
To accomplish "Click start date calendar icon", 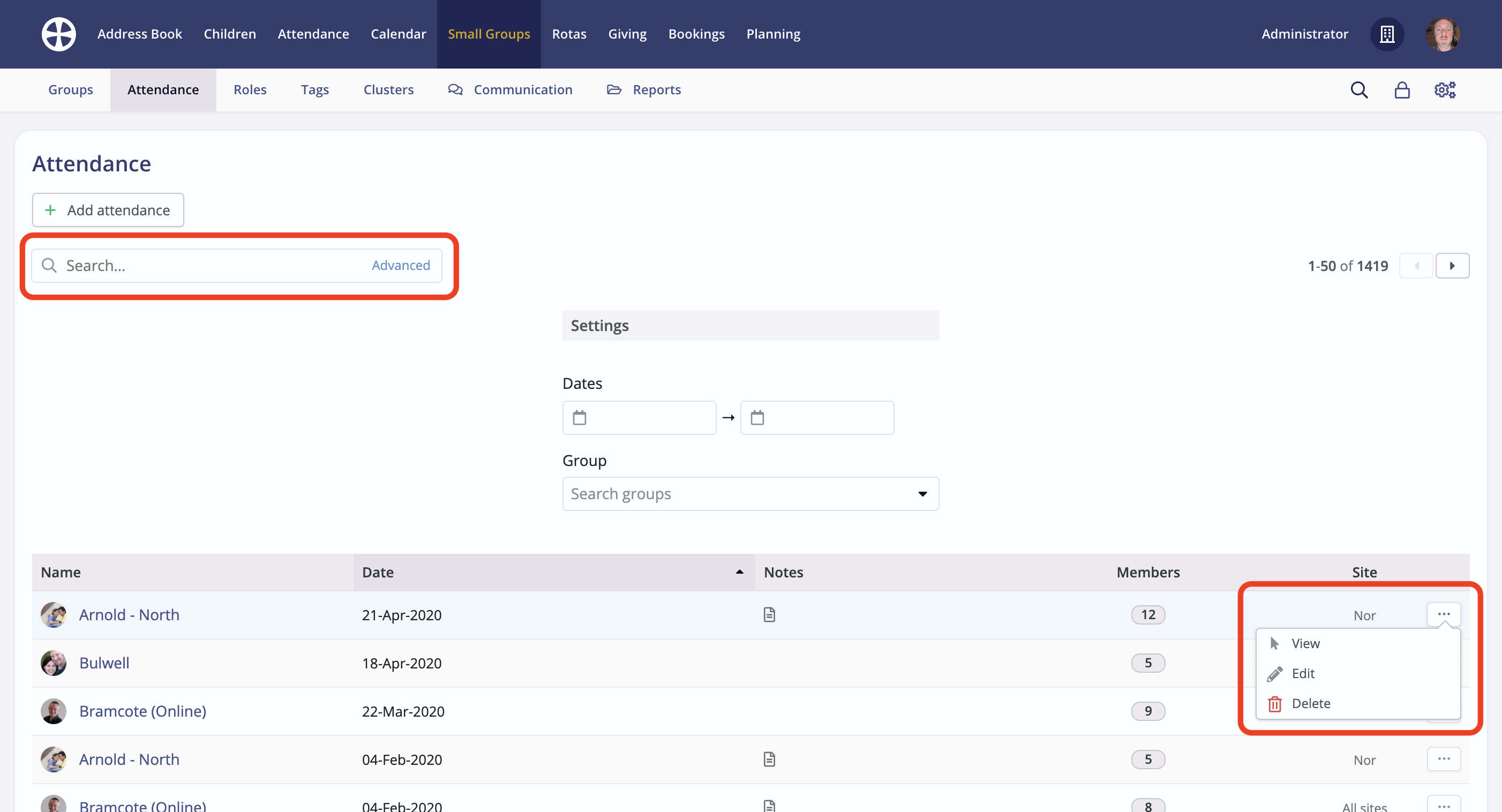I will (579, 417).
